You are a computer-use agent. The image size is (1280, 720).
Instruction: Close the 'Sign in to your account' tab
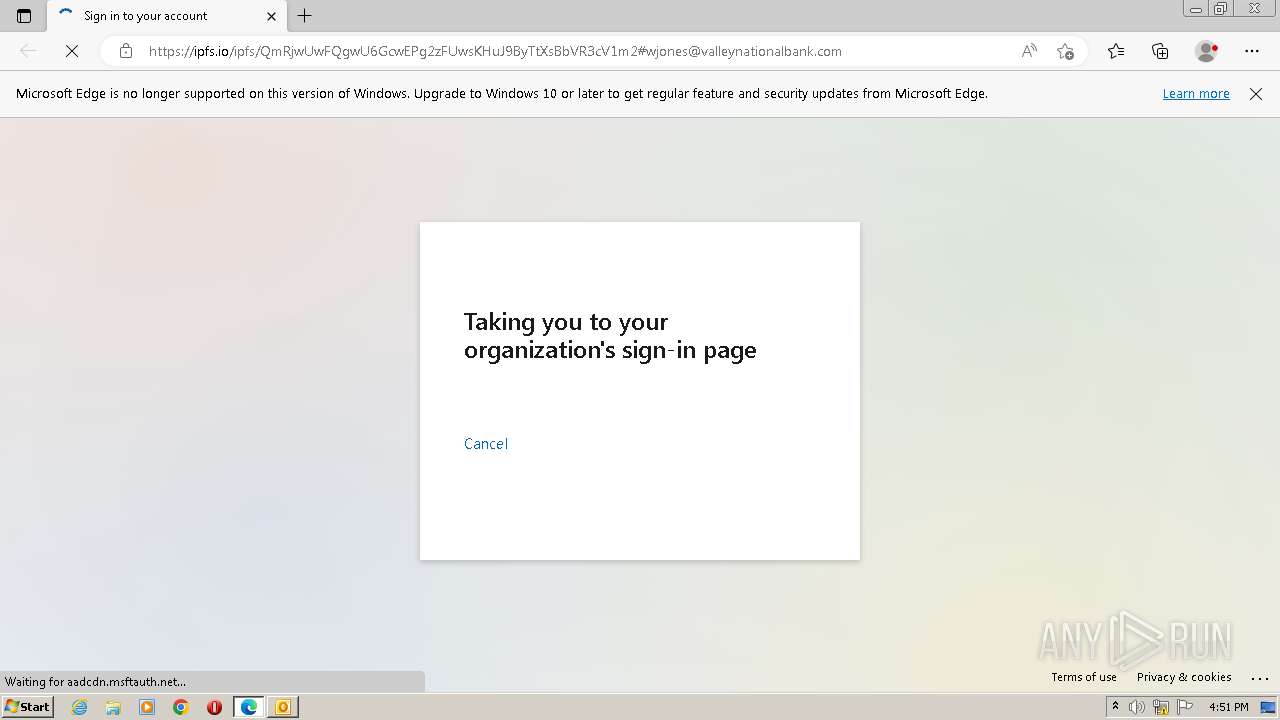click(x=271, y=16)
